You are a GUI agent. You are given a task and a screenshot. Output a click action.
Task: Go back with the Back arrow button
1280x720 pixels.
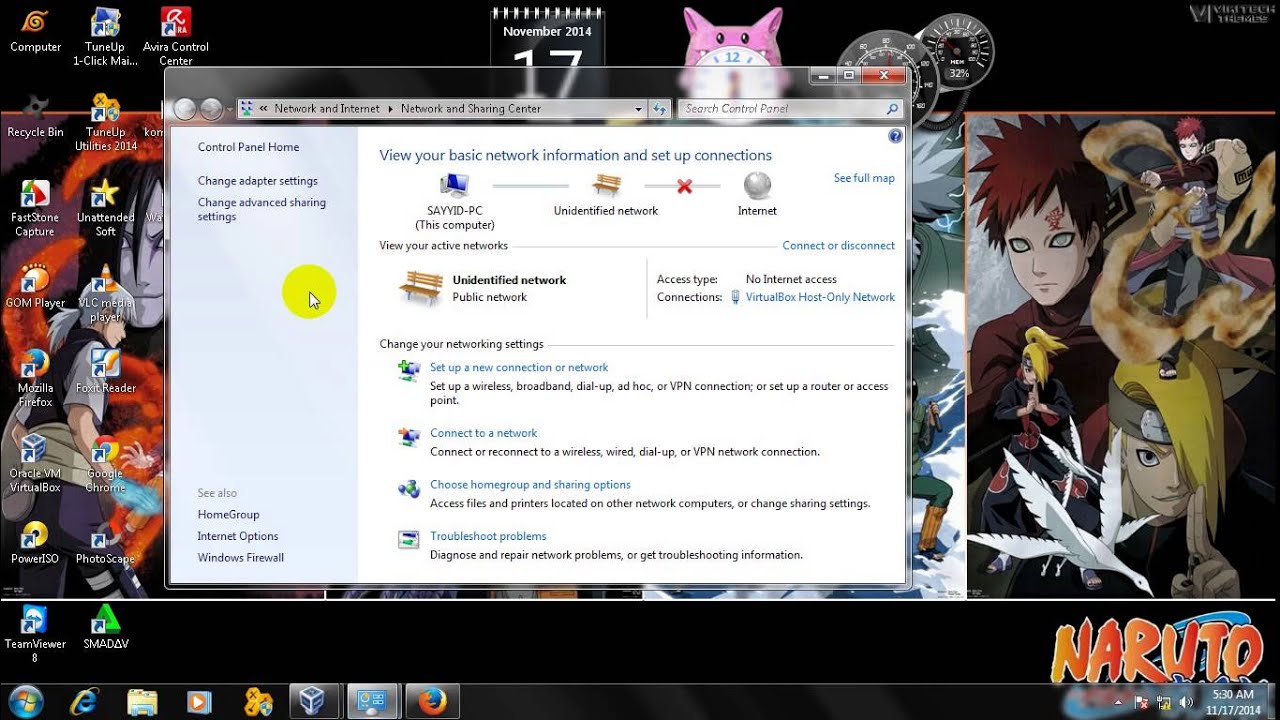pyautogui.click(x=185, y=109)
